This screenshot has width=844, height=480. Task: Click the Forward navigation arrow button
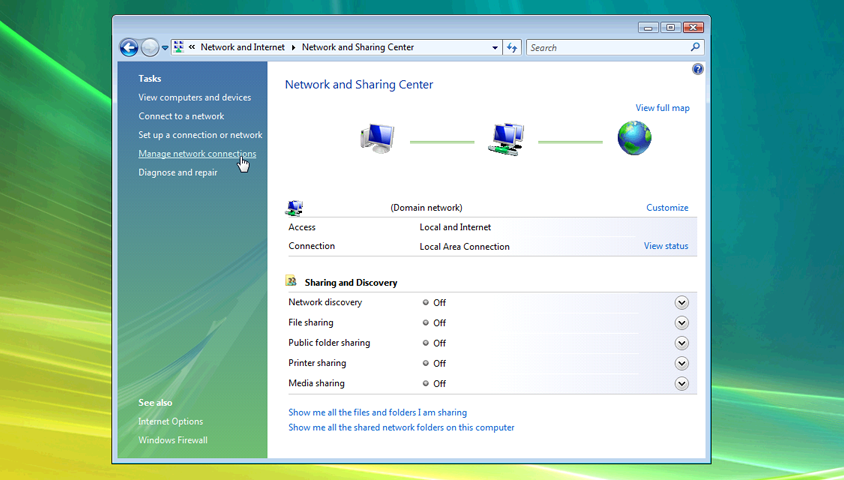pyautogui.click(x=150, y=47)
